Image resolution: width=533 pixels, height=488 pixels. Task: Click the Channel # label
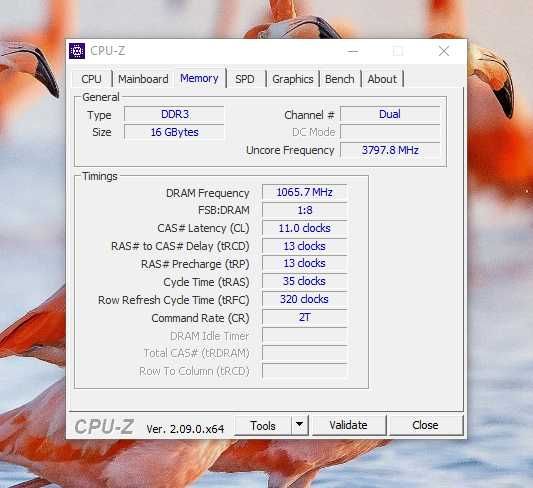click(309, 115)
